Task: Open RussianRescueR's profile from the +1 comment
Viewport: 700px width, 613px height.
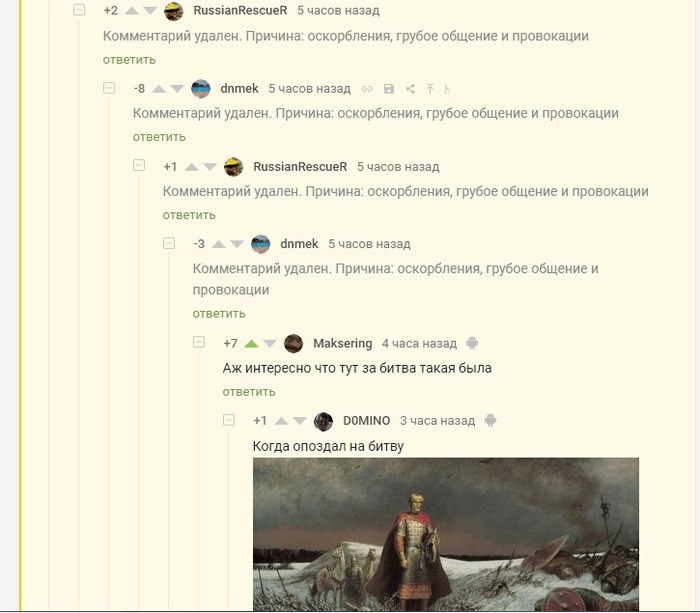Action: coord(300,167)
